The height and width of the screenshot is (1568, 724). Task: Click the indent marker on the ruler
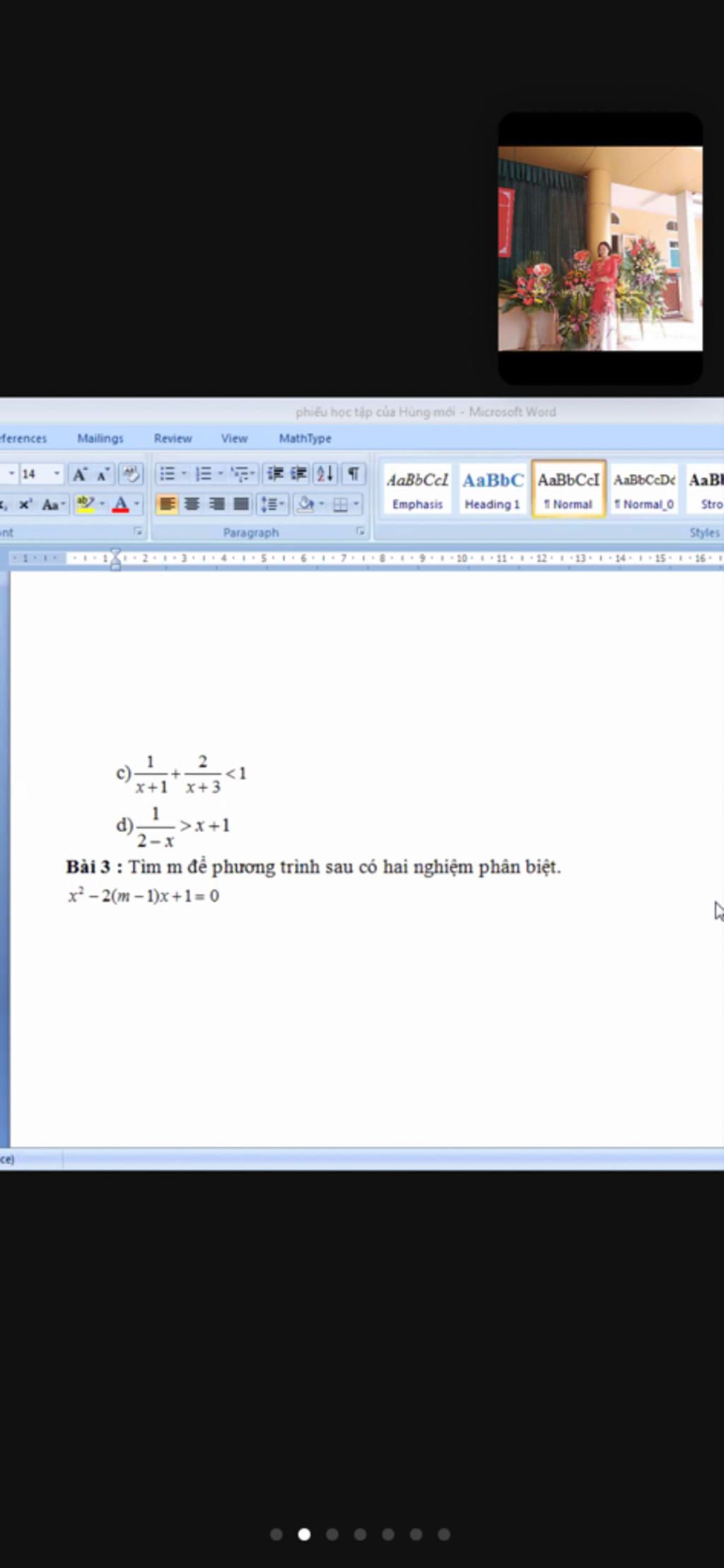[115, 559]
